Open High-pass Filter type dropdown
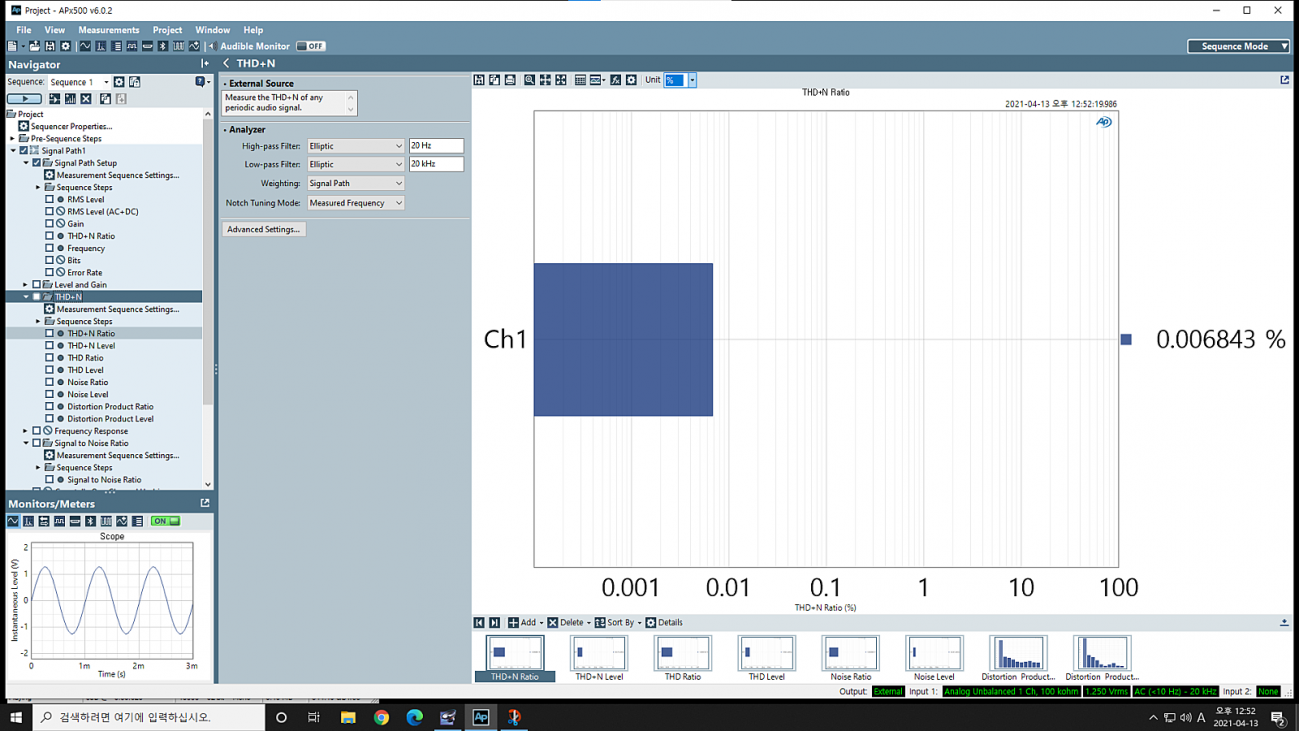The height and width of the screenshot is (731, 1299). coord(355,146)
